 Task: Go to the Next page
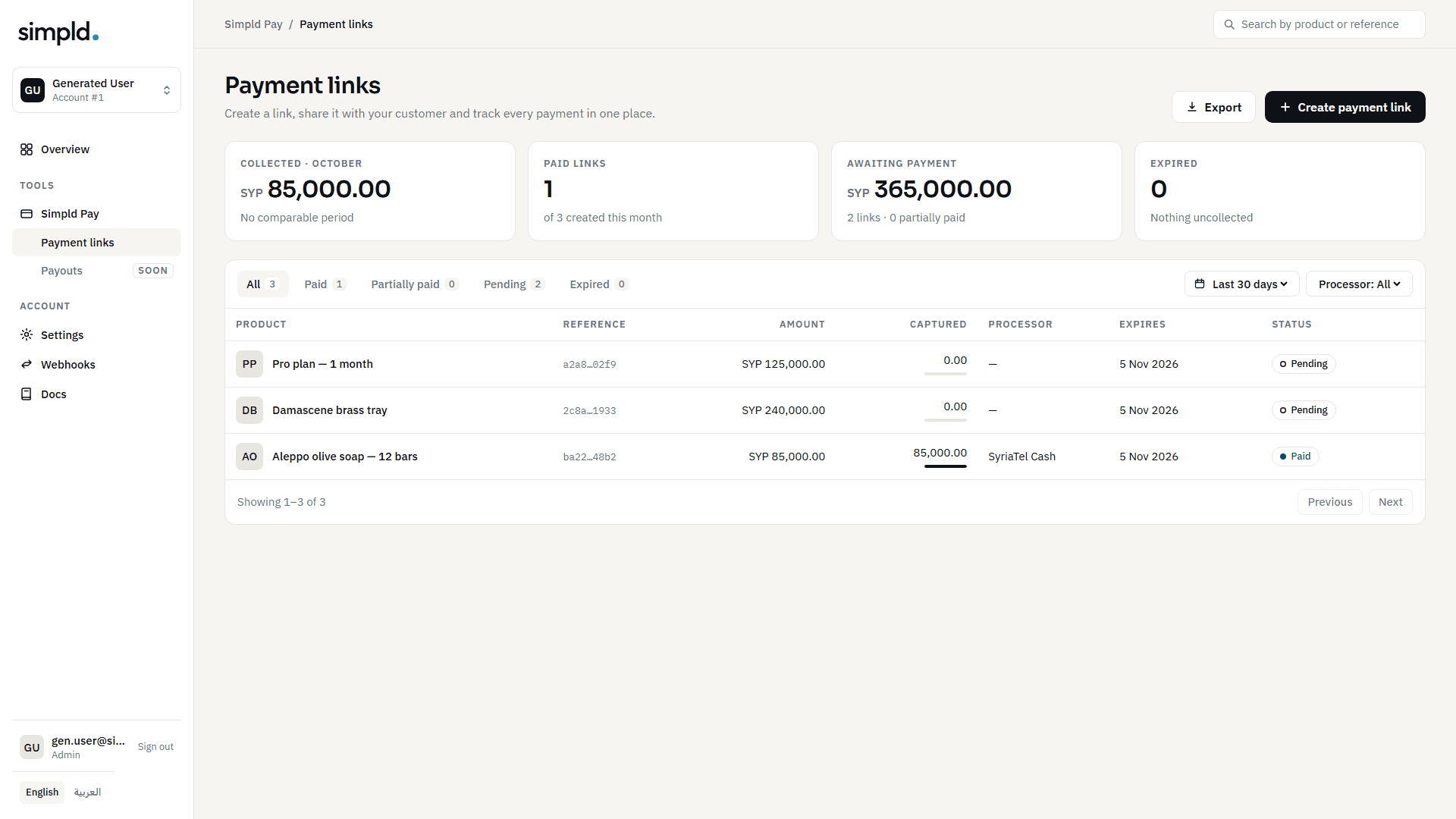1390,502
